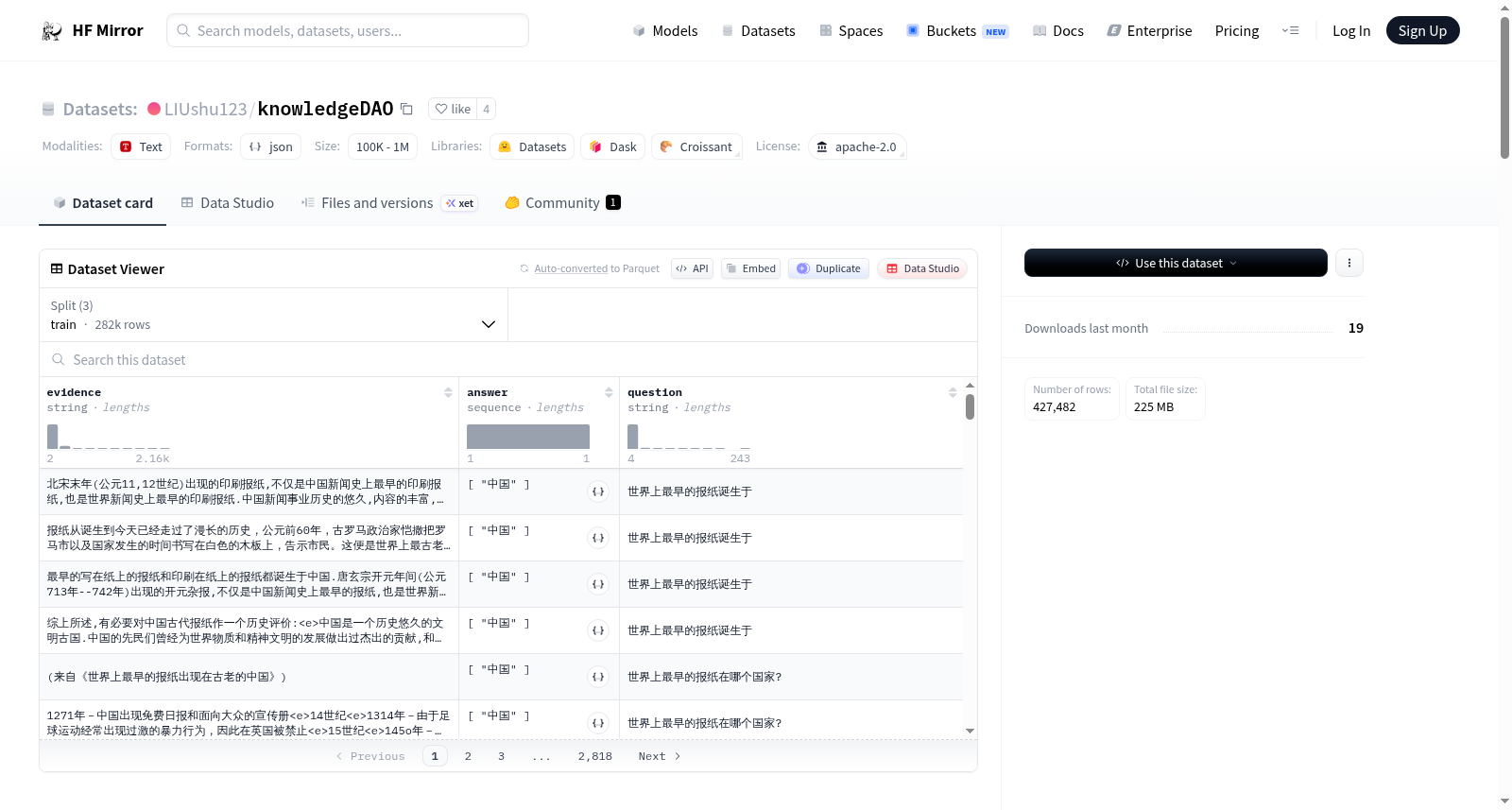
Task: Click Log In
Action: coord(1351,30)
